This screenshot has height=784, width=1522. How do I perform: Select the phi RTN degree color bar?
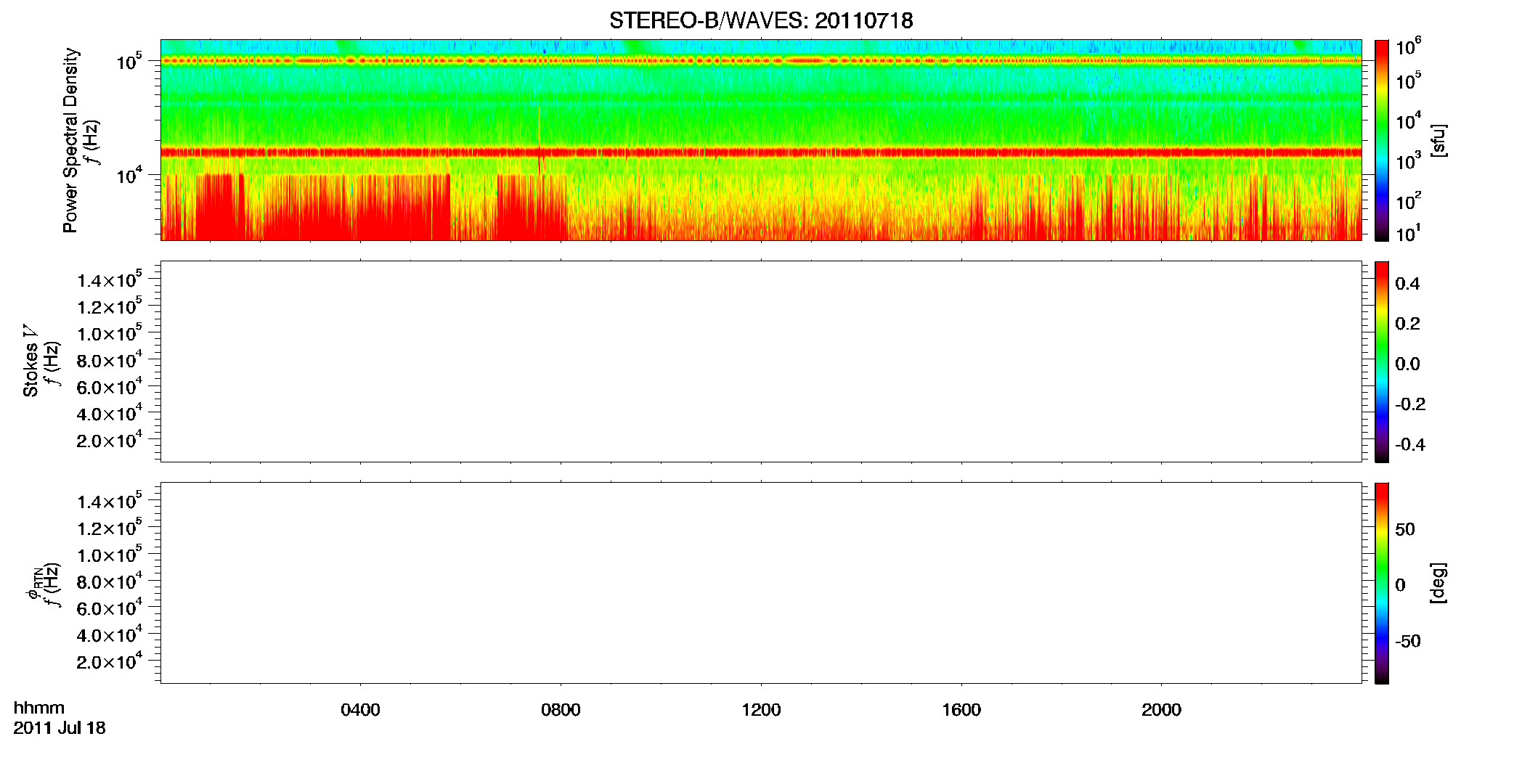(x=1382, y=583)
